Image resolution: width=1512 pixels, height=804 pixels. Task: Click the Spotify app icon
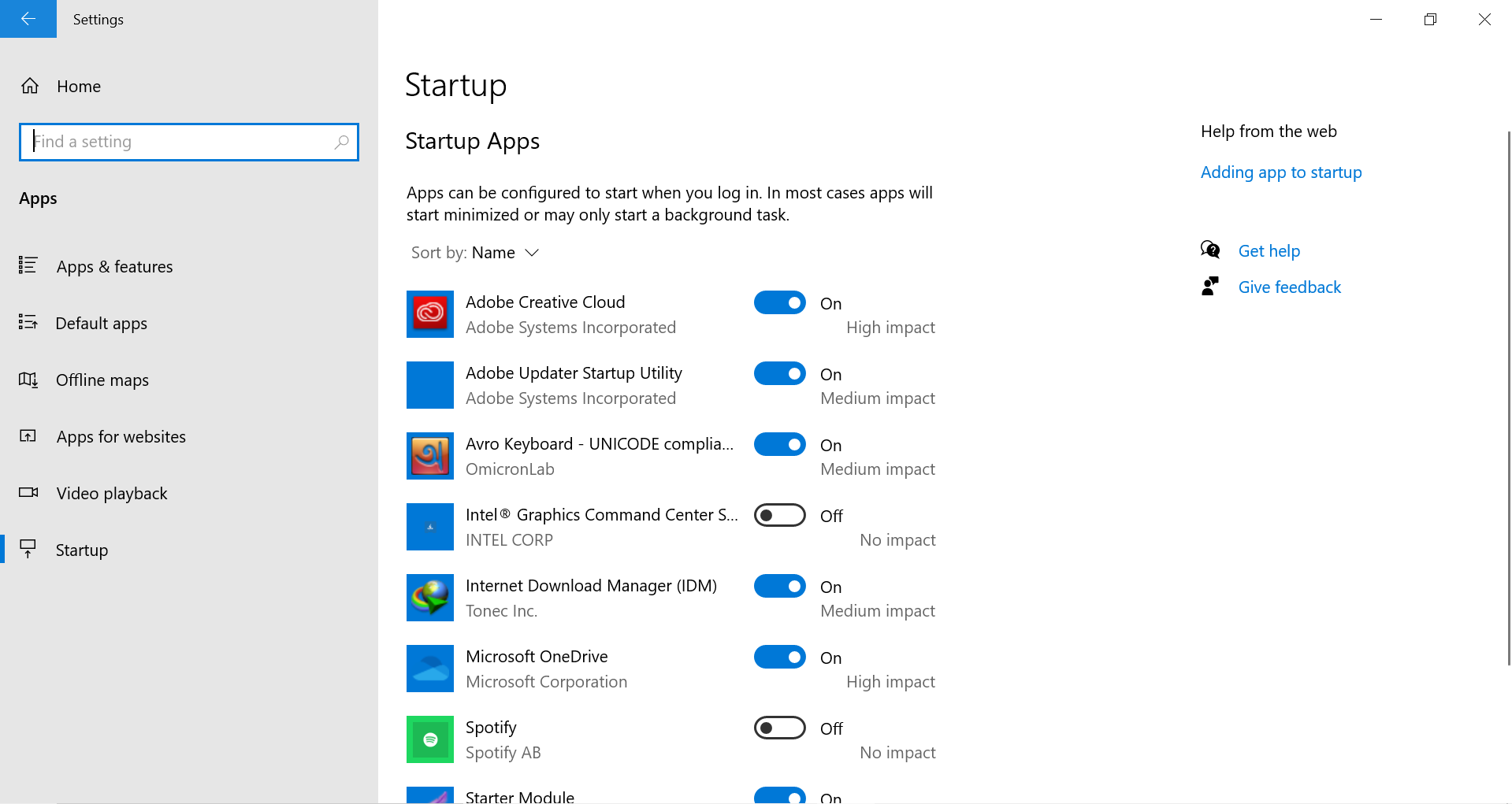point(430,739)
